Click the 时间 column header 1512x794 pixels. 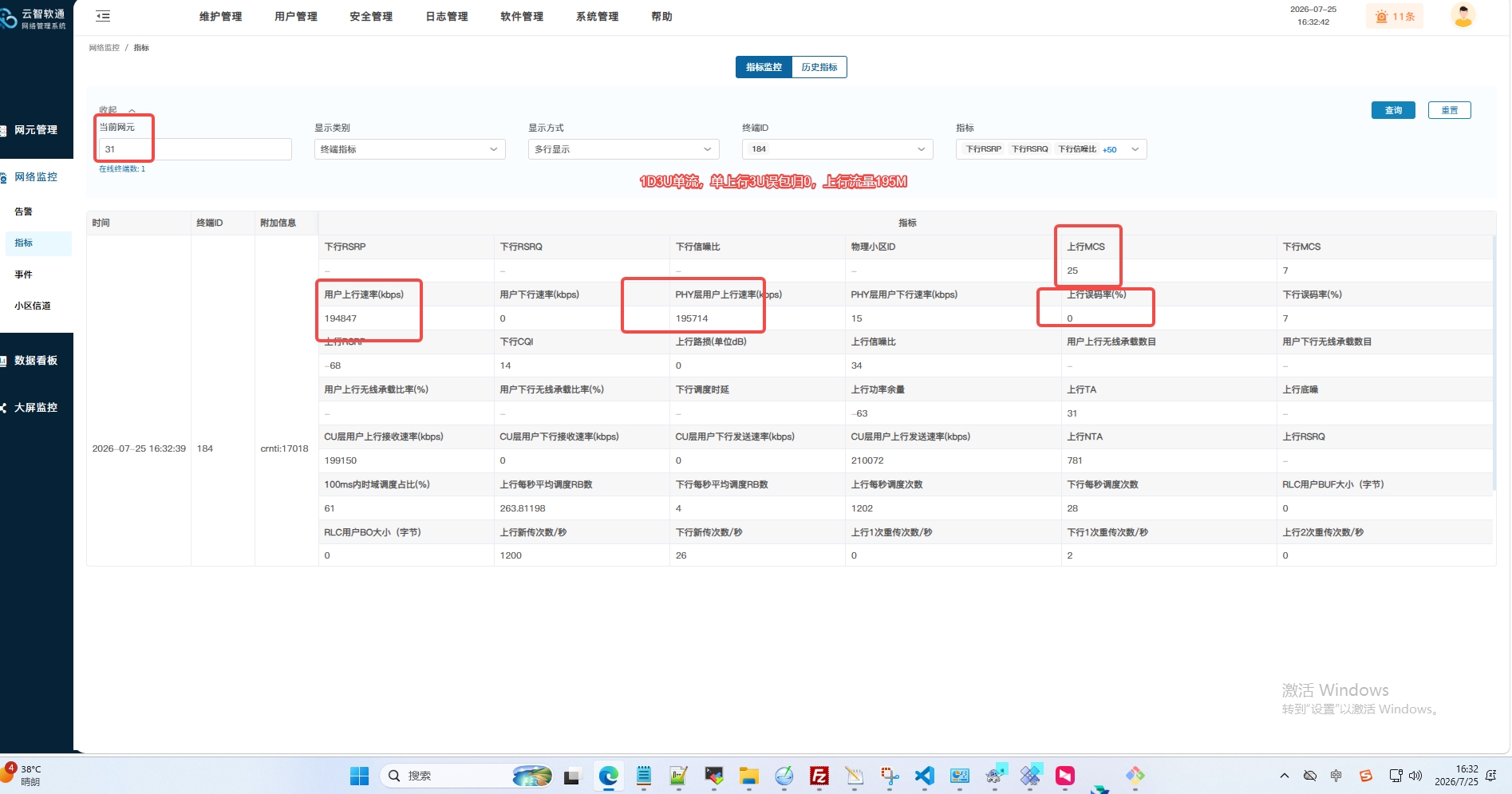click(x=139, y=223)
